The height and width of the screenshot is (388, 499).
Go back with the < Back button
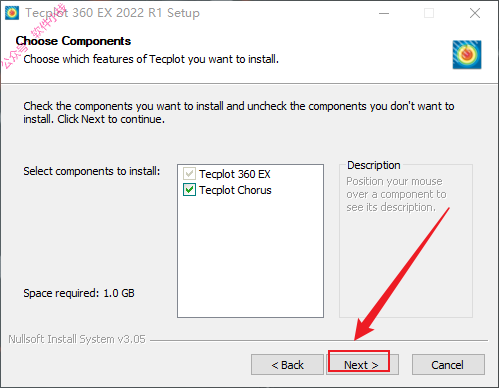coord(287,365)
